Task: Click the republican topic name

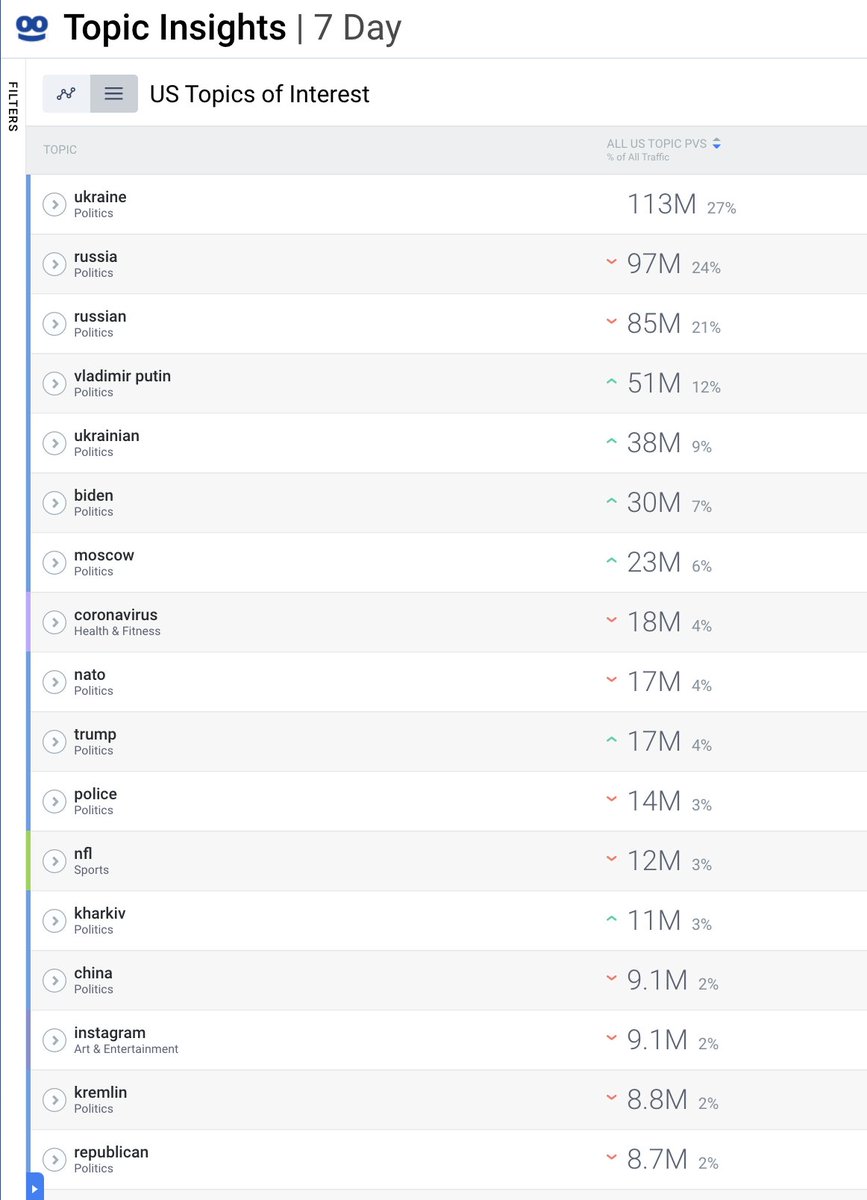Action: tap(111, 1152)
